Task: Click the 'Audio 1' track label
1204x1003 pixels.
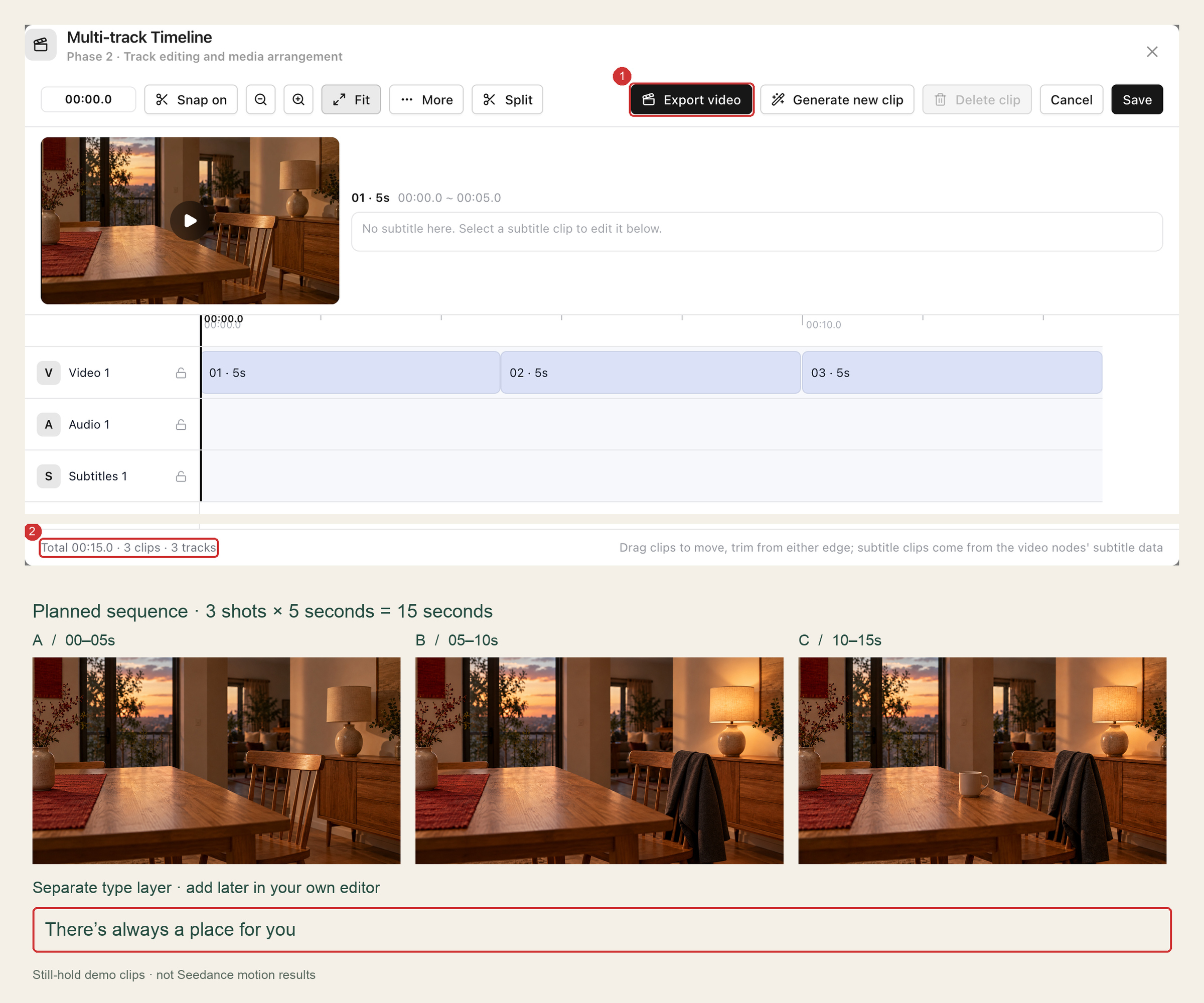Action: 89,425
